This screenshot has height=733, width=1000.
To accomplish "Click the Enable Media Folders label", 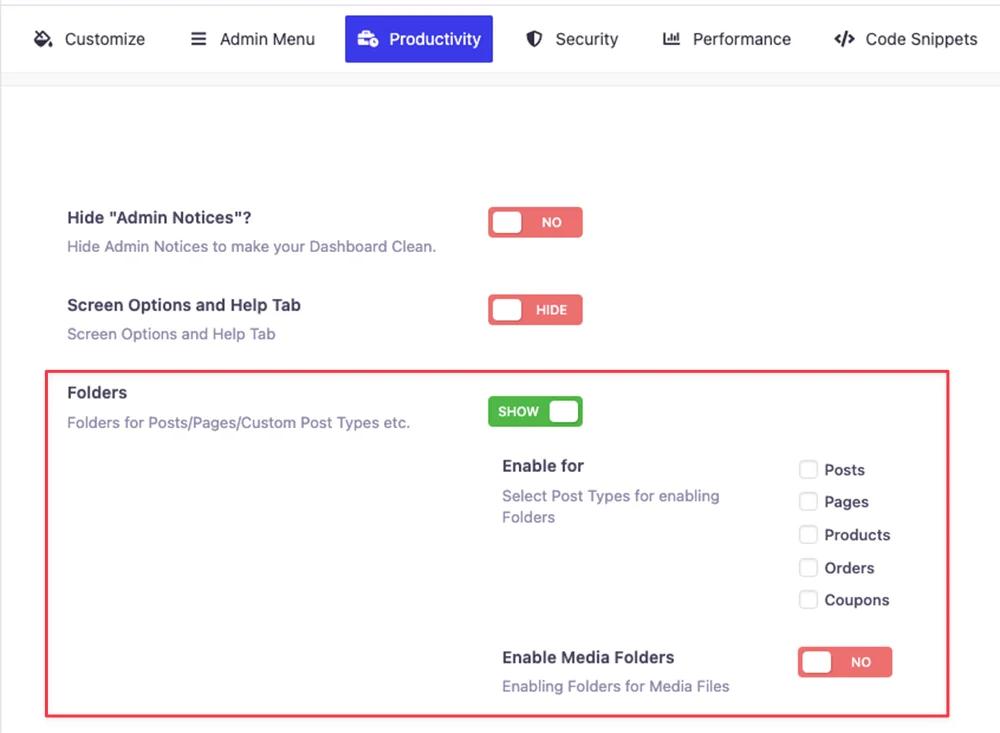I will click(x=588, y=657).
